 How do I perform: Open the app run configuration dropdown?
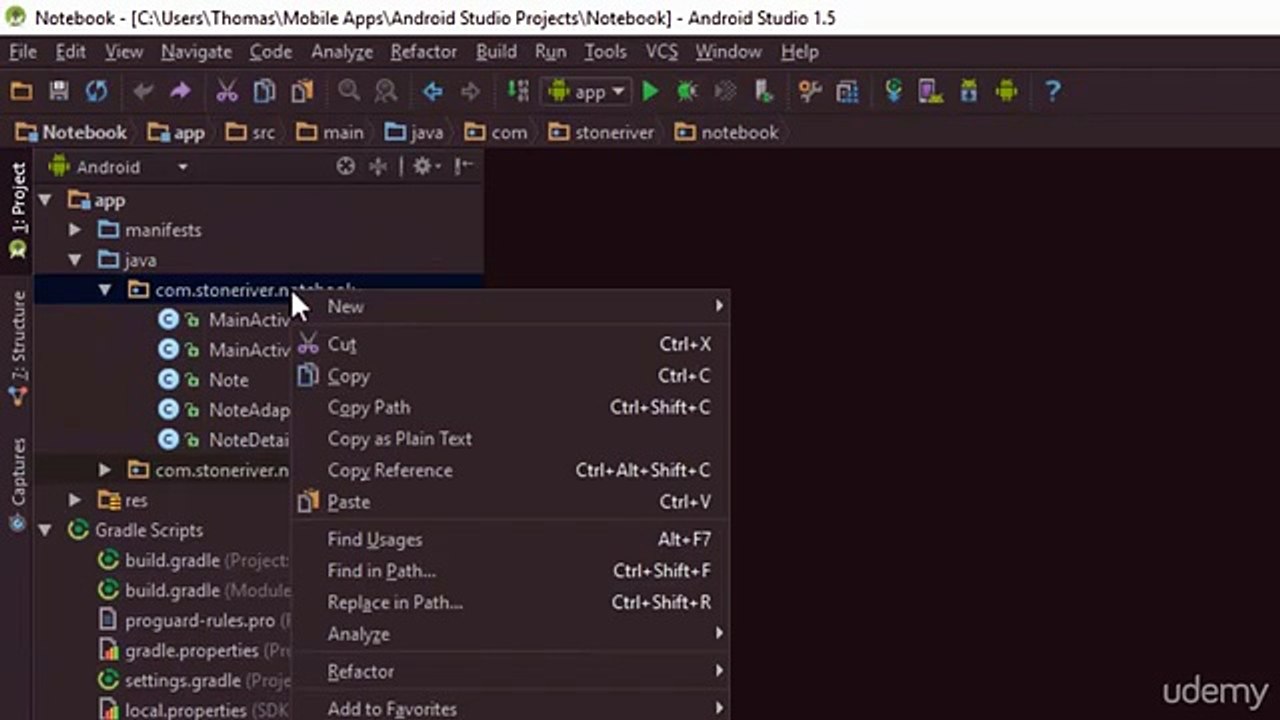pos(586,91)
